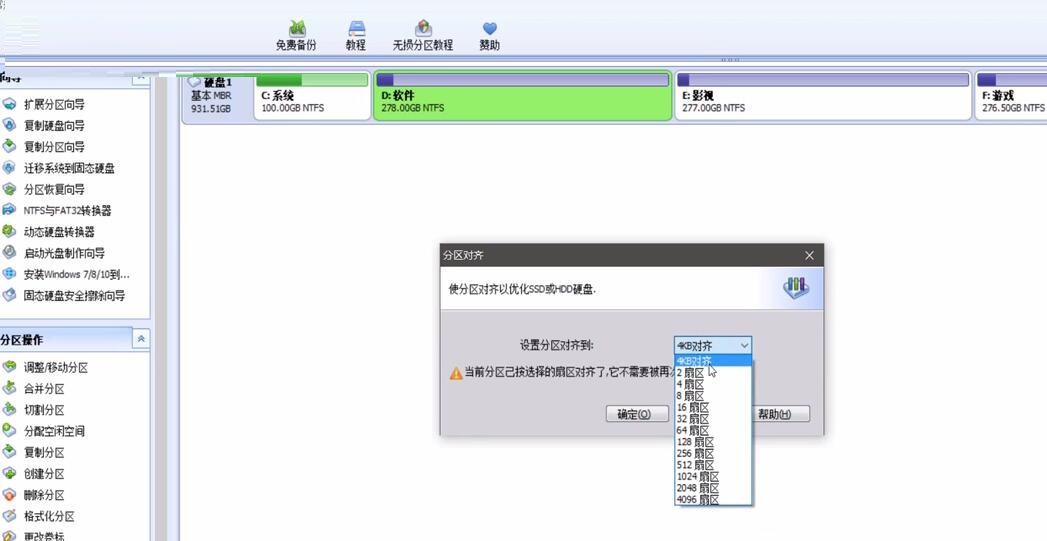Open 动态硬盘转换器 icon
1047x541 pixels.
[9, 231]
